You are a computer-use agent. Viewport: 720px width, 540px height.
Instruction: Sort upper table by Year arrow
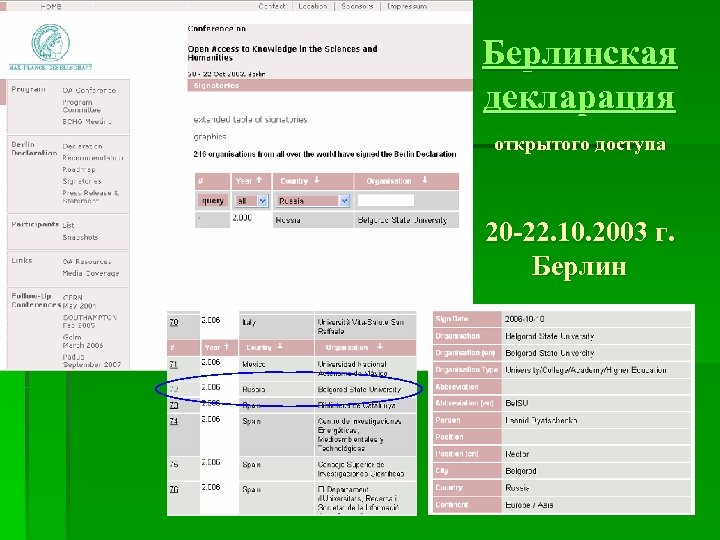pos(259,180)
